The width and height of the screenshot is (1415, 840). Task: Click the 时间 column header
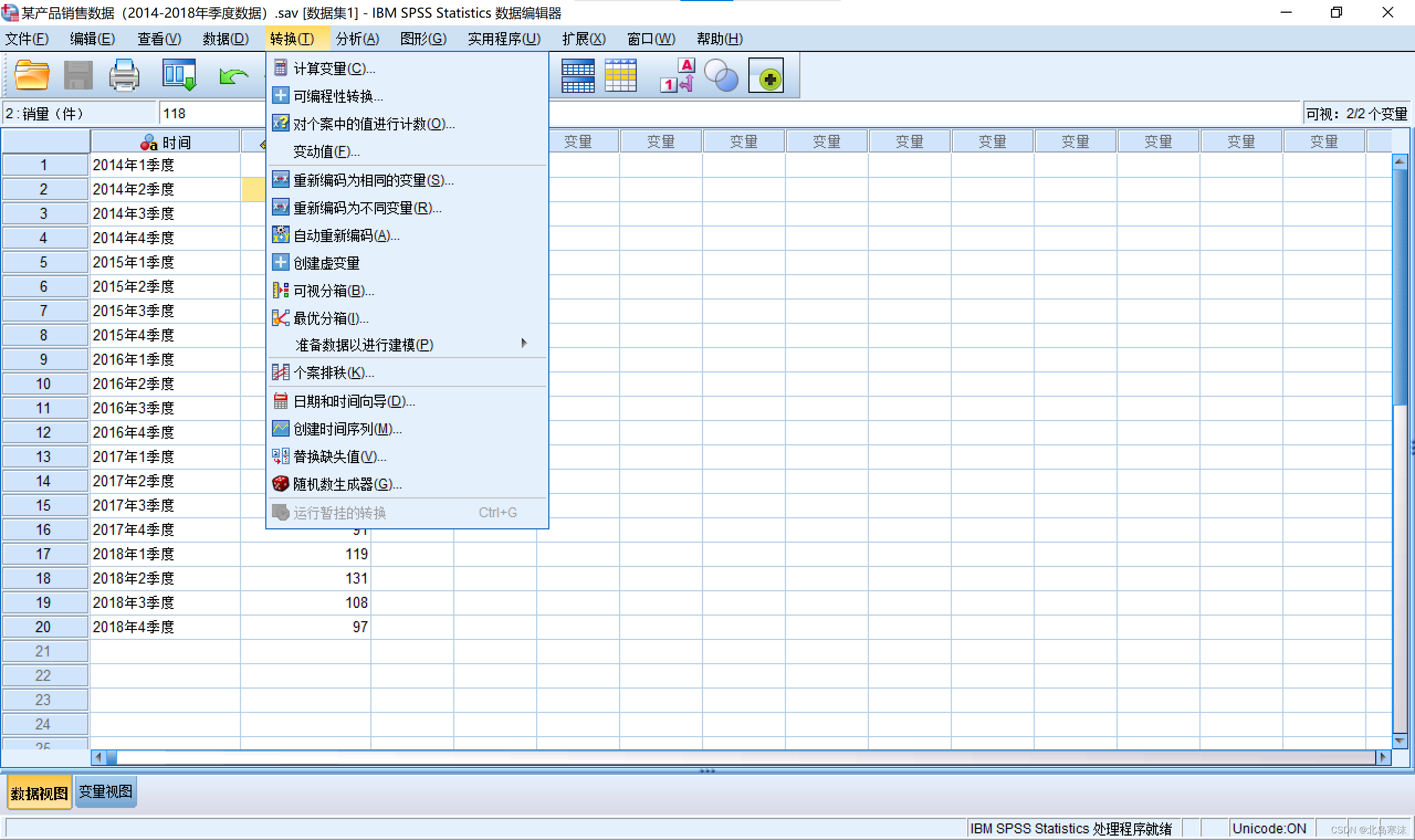coord(165,142)
